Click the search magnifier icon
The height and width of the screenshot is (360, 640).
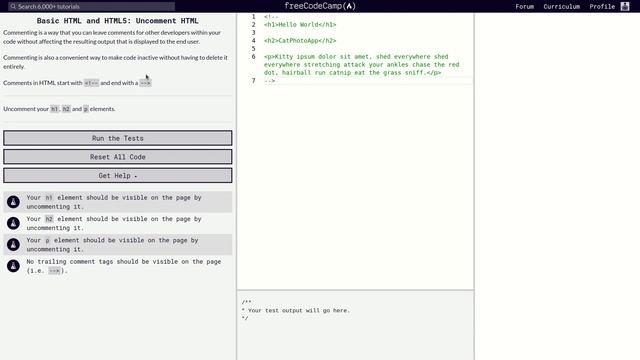point(13,7)
